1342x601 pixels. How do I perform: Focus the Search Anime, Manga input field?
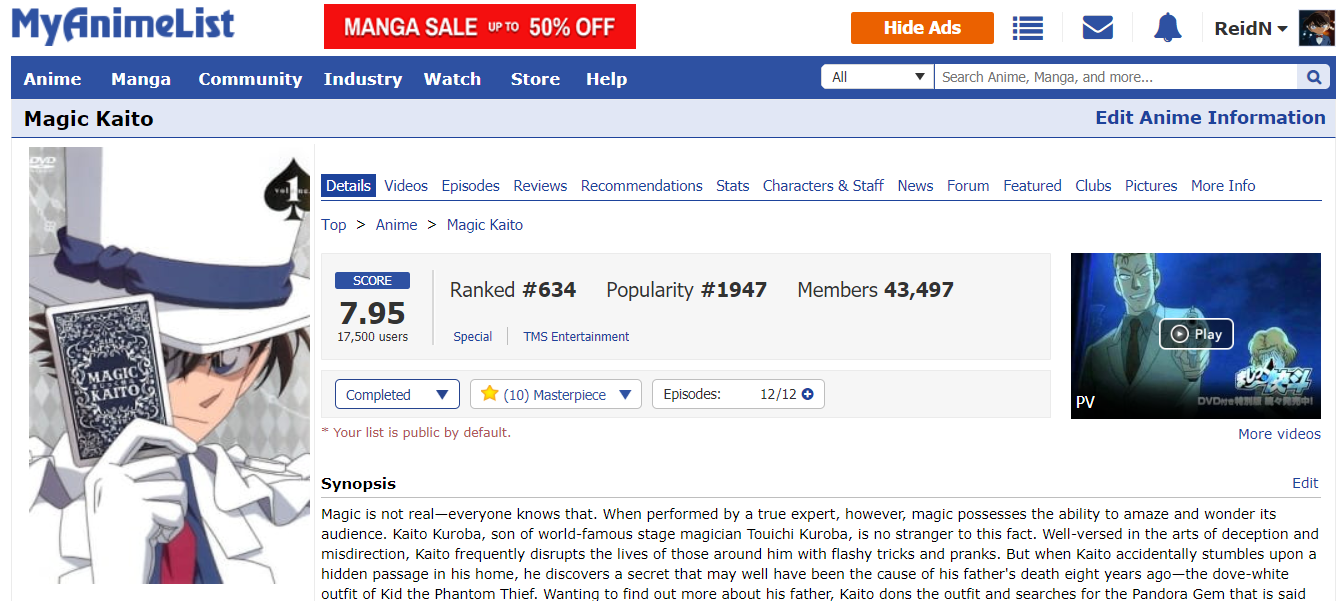(x=1116, y=77)
